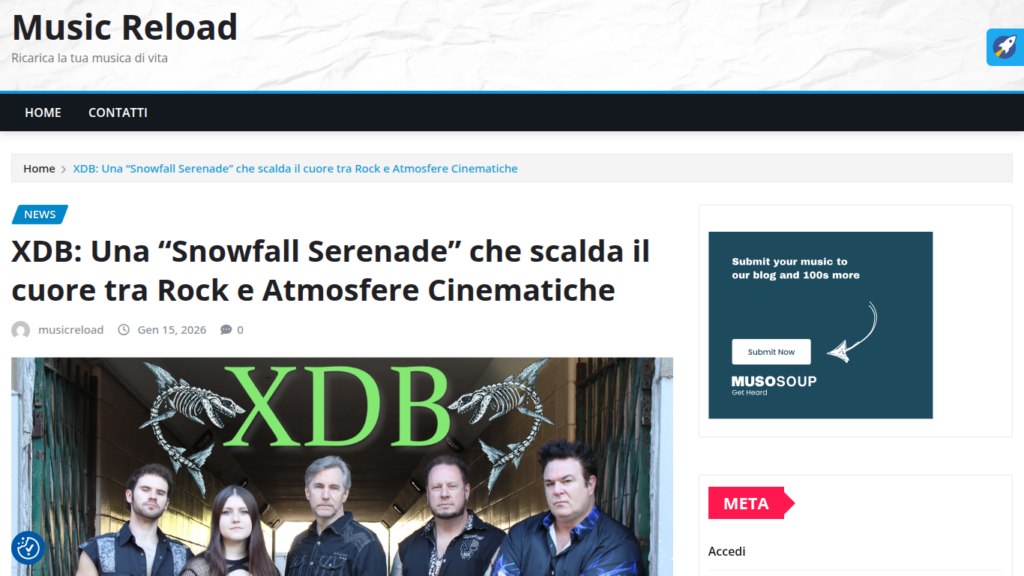Click the clock icon beside the date

point(123,330)
